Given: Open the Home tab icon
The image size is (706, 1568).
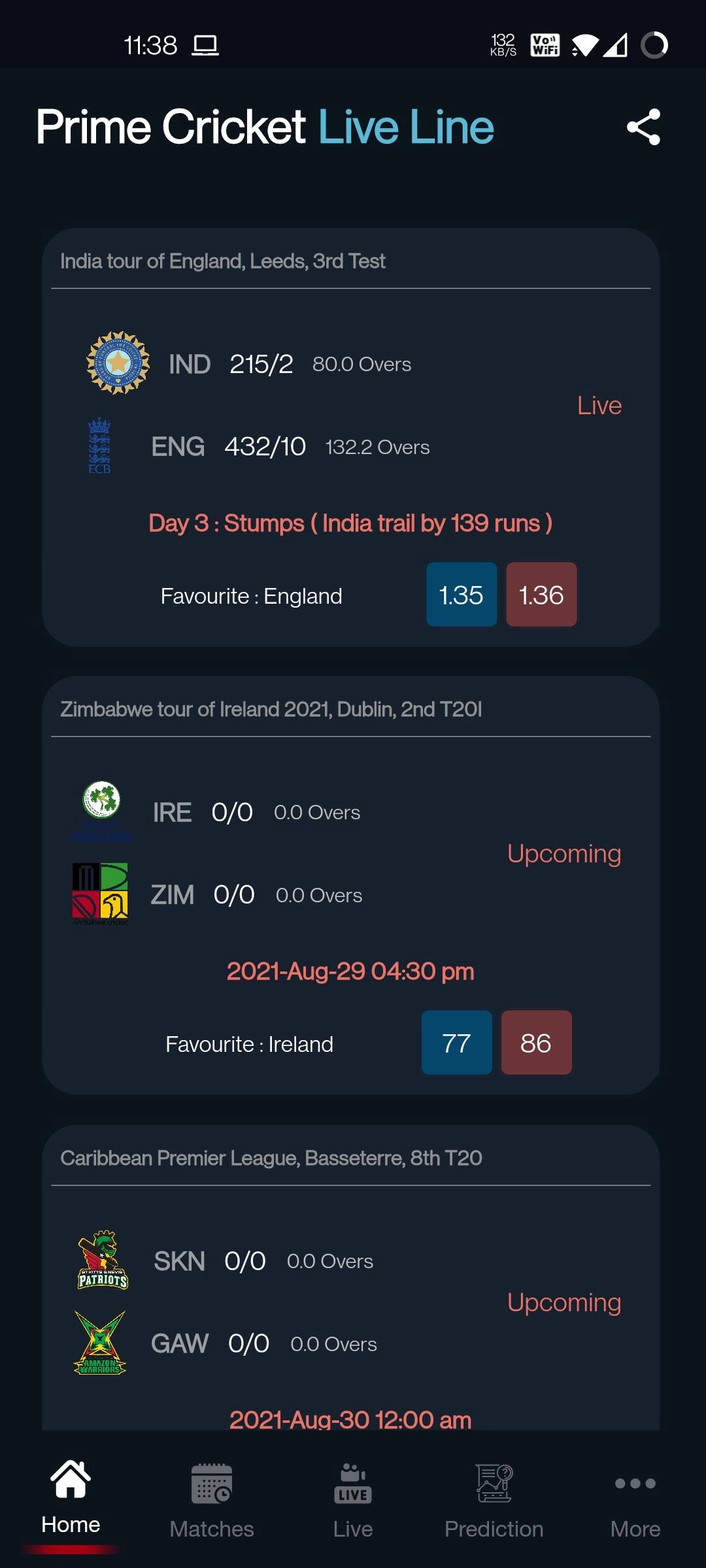Looking at the screenshot, I should [x=71, y=1480].
